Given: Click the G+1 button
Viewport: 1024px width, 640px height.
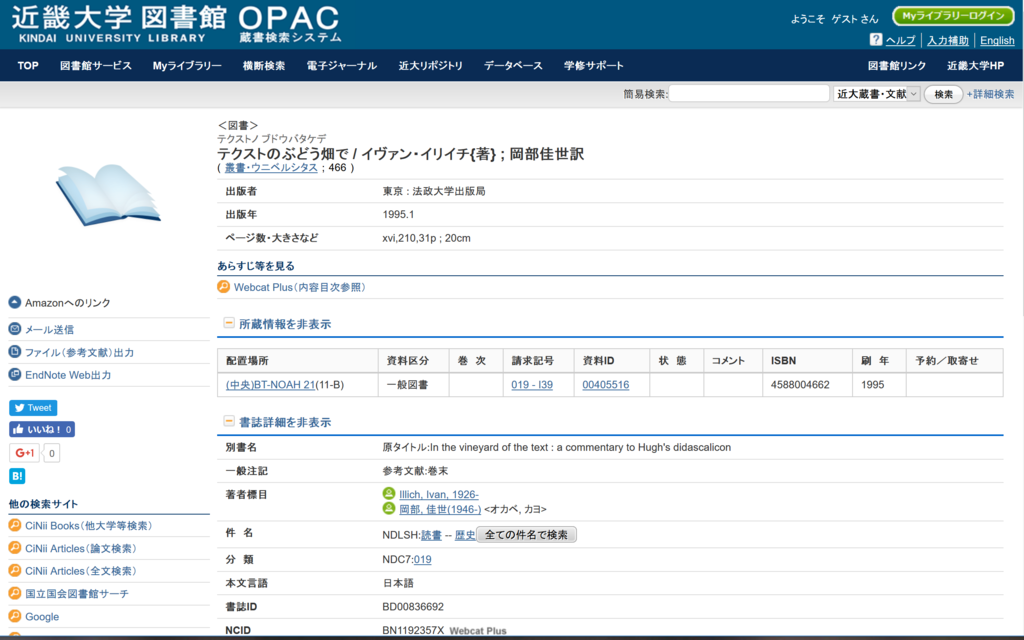Looking at the screenshot, I should pyautogui.click(x=25, y=453).
